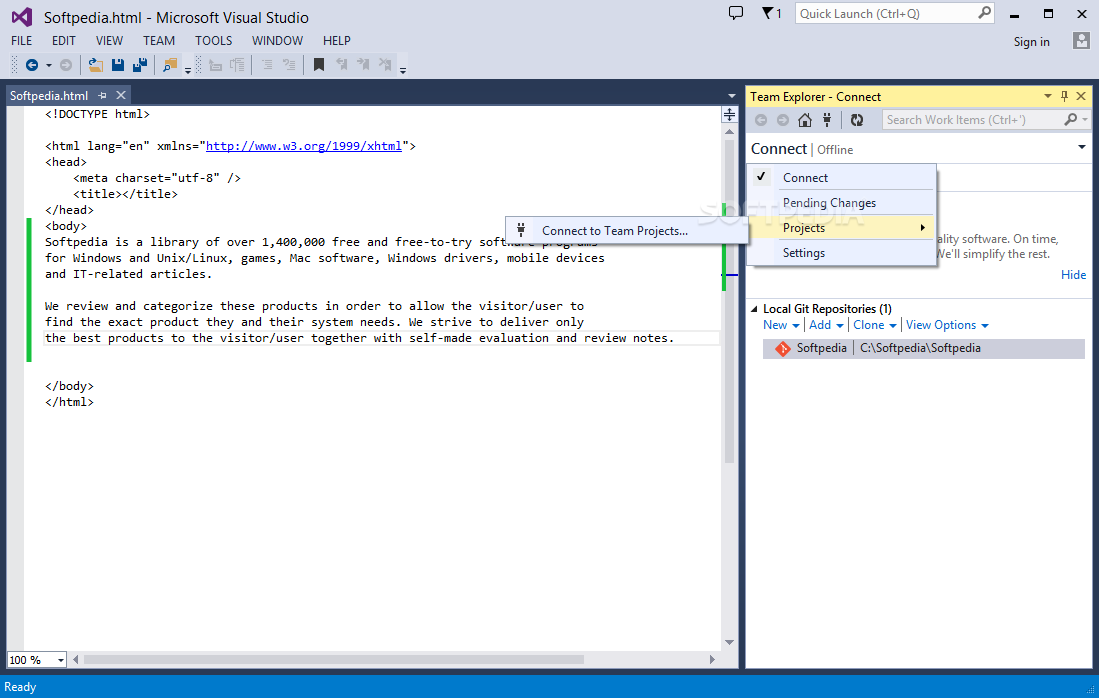Open the Navigate Backward history dropdown arrow
The width and height of the screenshot is (1099, 698).
(x=48, y=65)
